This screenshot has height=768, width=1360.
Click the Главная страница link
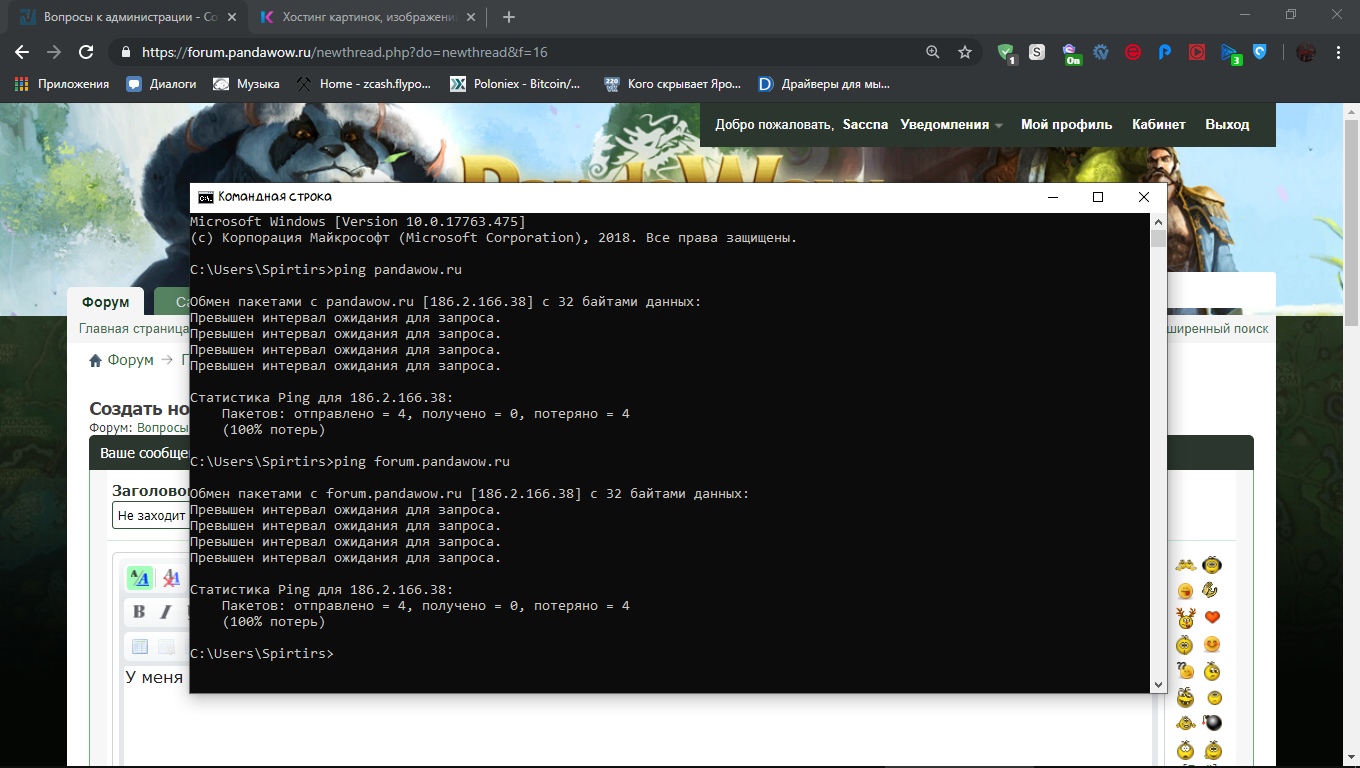pos(134,328)
